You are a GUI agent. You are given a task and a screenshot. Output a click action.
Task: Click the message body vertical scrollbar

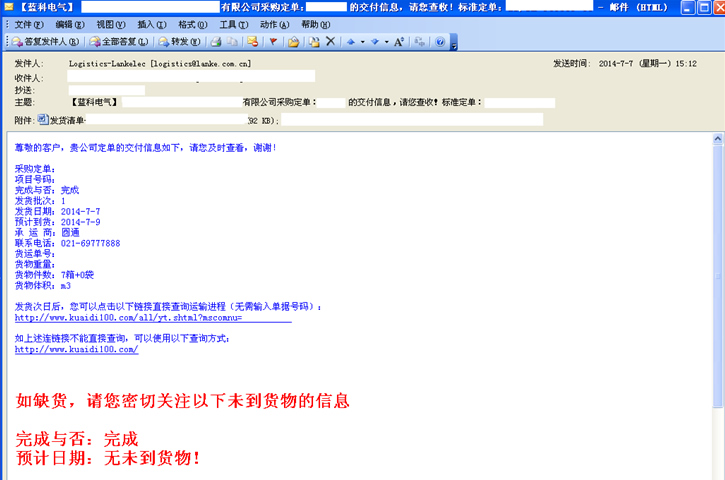[718, 300]
